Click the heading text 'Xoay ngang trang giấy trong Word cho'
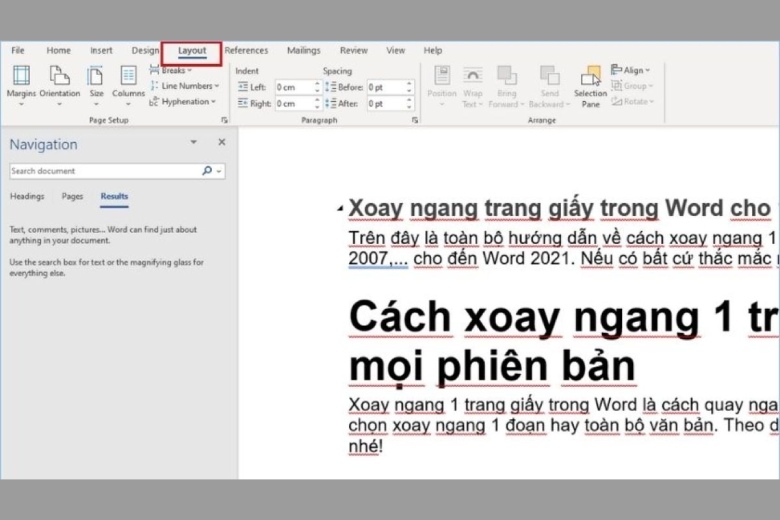Viewport: 780px width, 520px height. (560, 208)
